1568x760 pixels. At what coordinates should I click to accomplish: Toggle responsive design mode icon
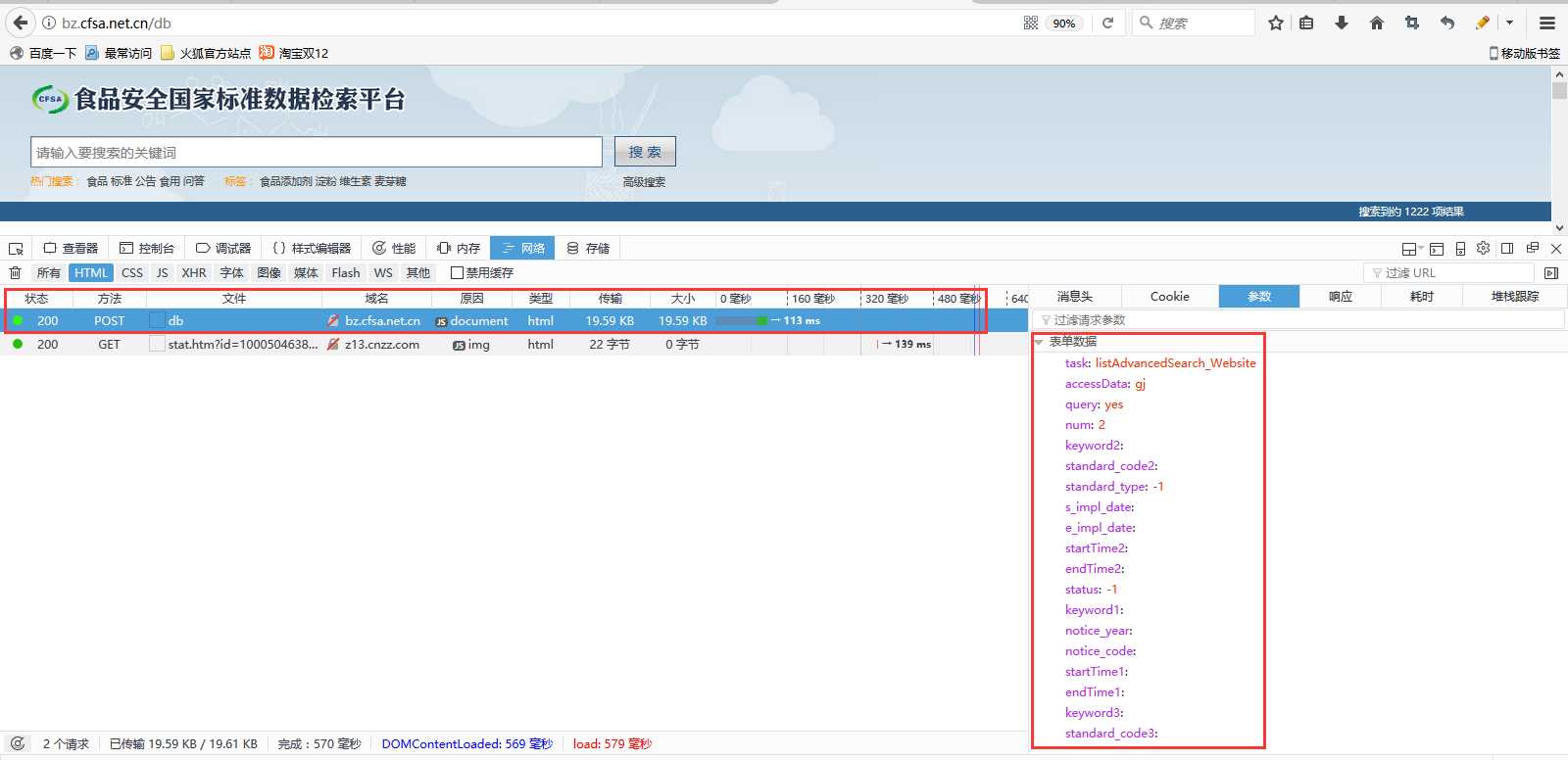[x=1460, y=249]
